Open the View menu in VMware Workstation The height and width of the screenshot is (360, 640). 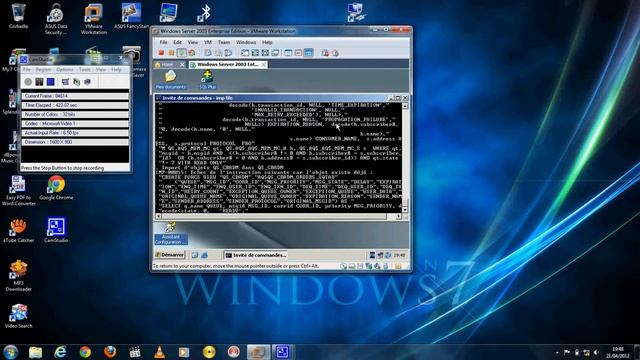point(193,42)
